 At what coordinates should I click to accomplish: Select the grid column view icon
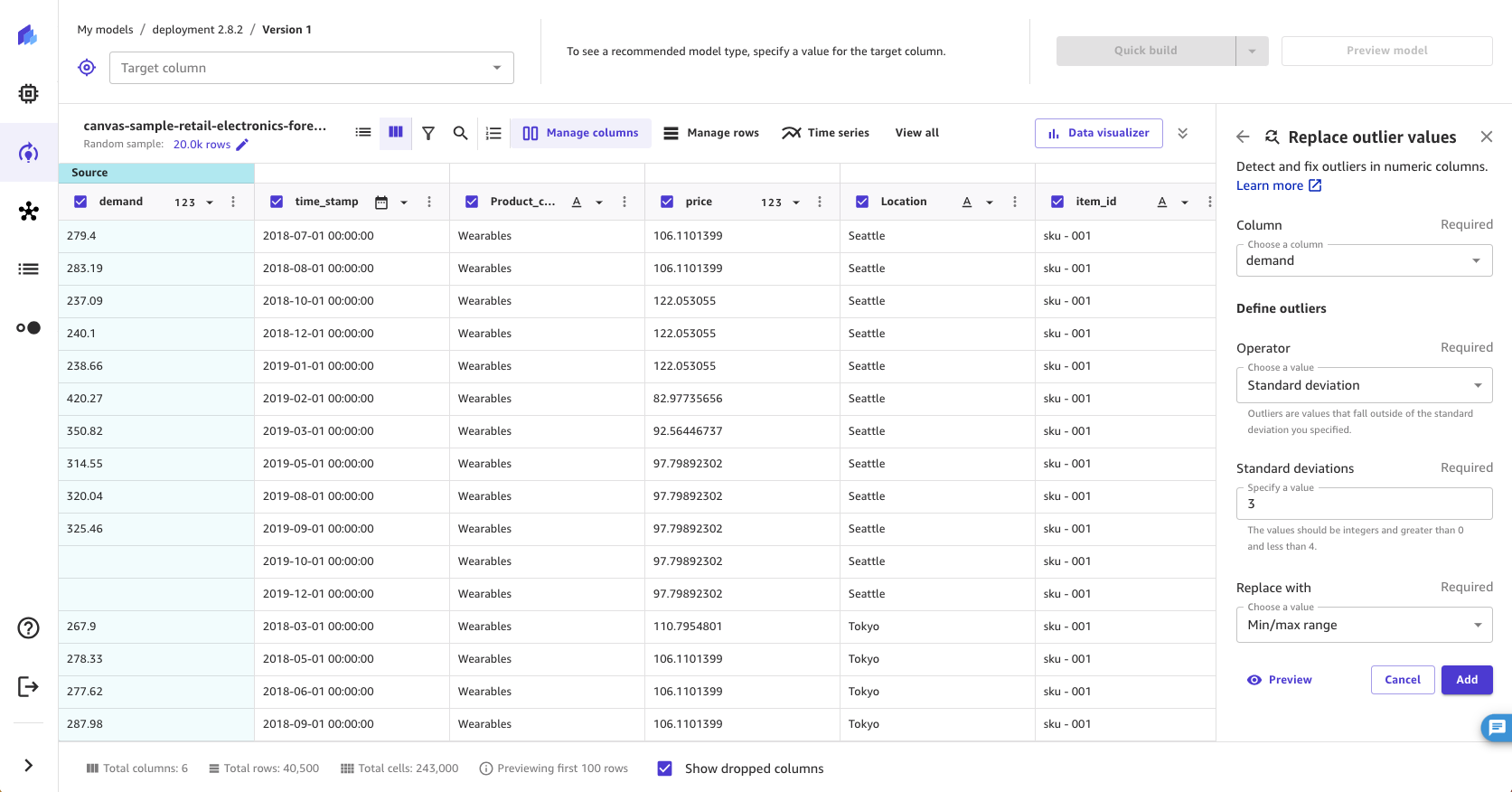tap(396, 133)
